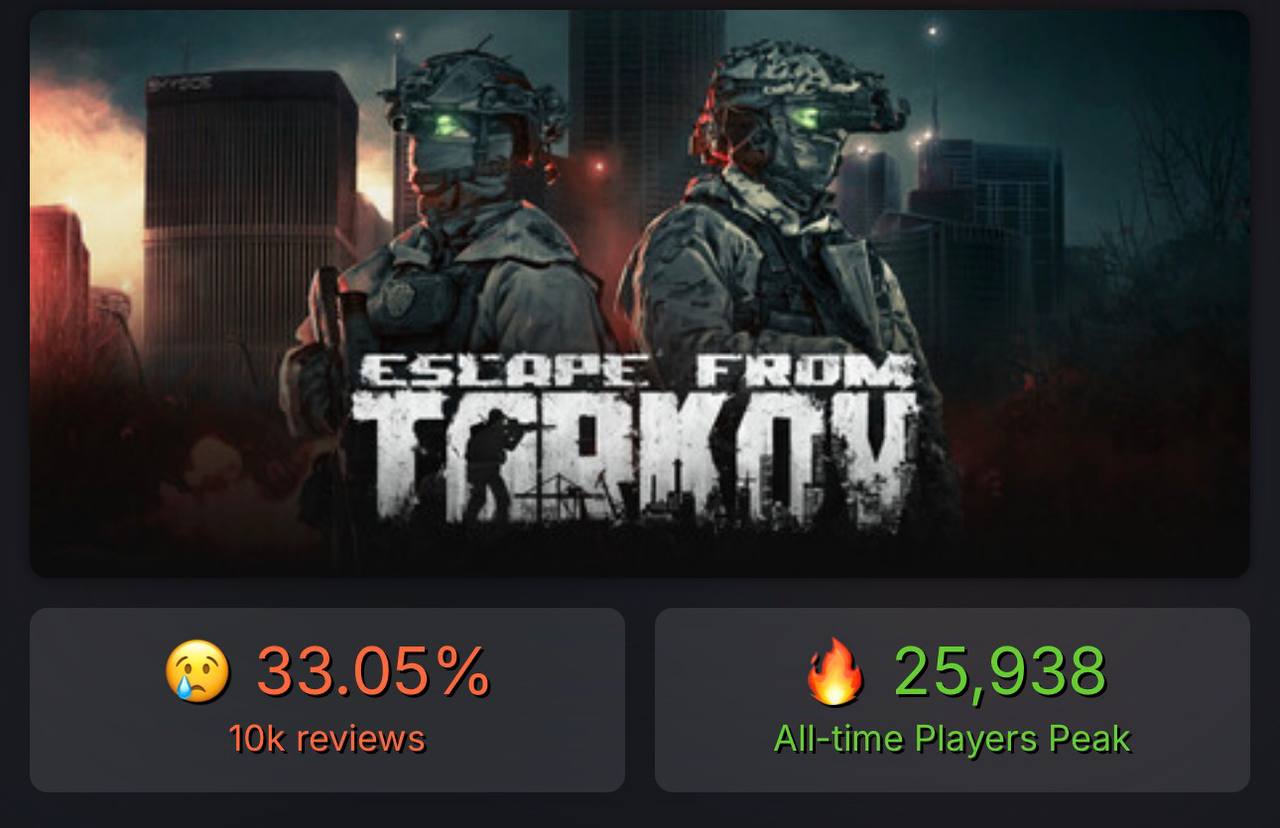Screen dimensions: 1280x828
Task: Select the review score card background
Action: click(x=327, y=700)
